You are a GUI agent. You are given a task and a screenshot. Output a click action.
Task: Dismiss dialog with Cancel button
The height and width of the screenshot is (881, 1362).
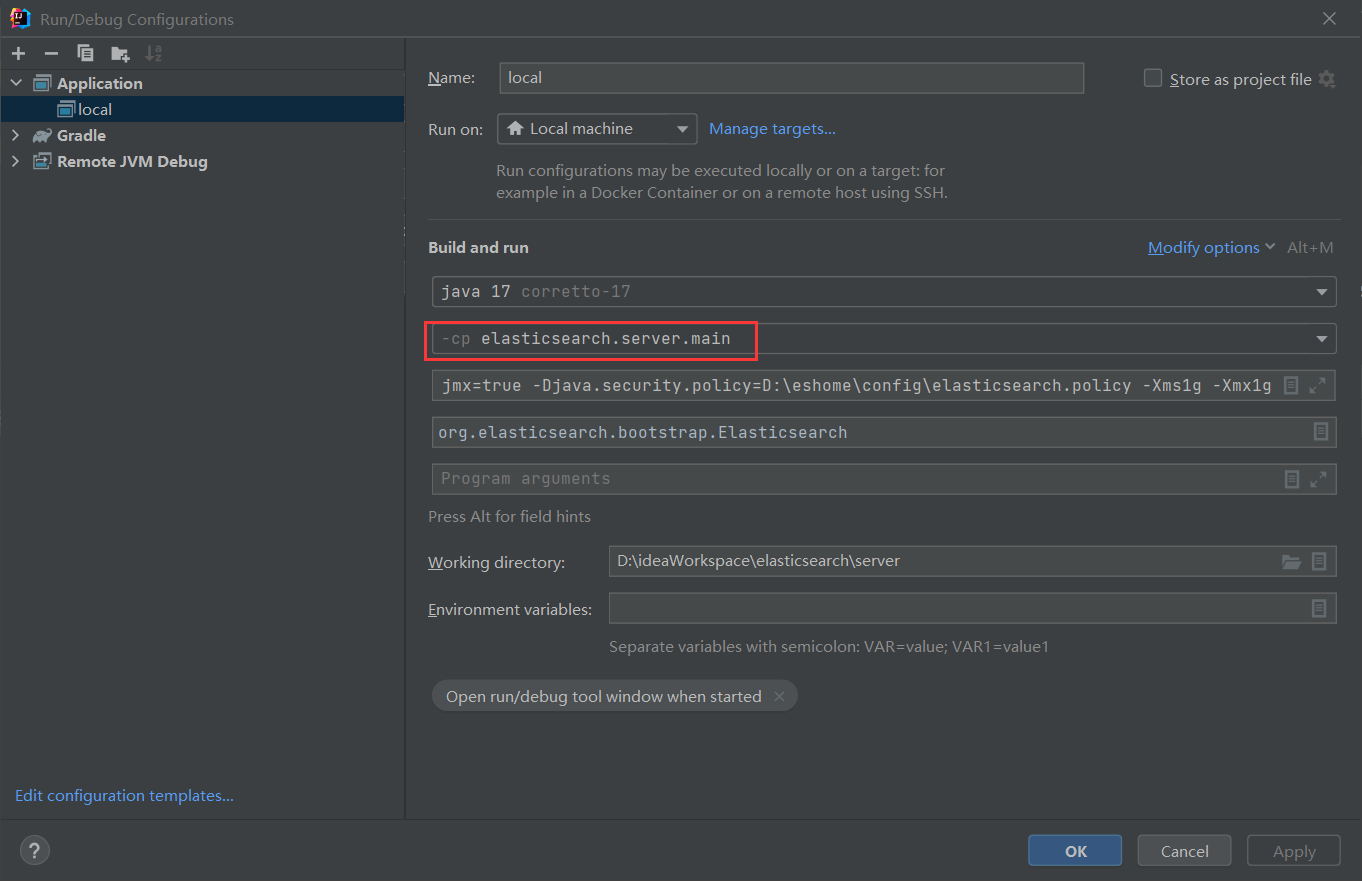pyautogui.click(x=1185, y=851)
